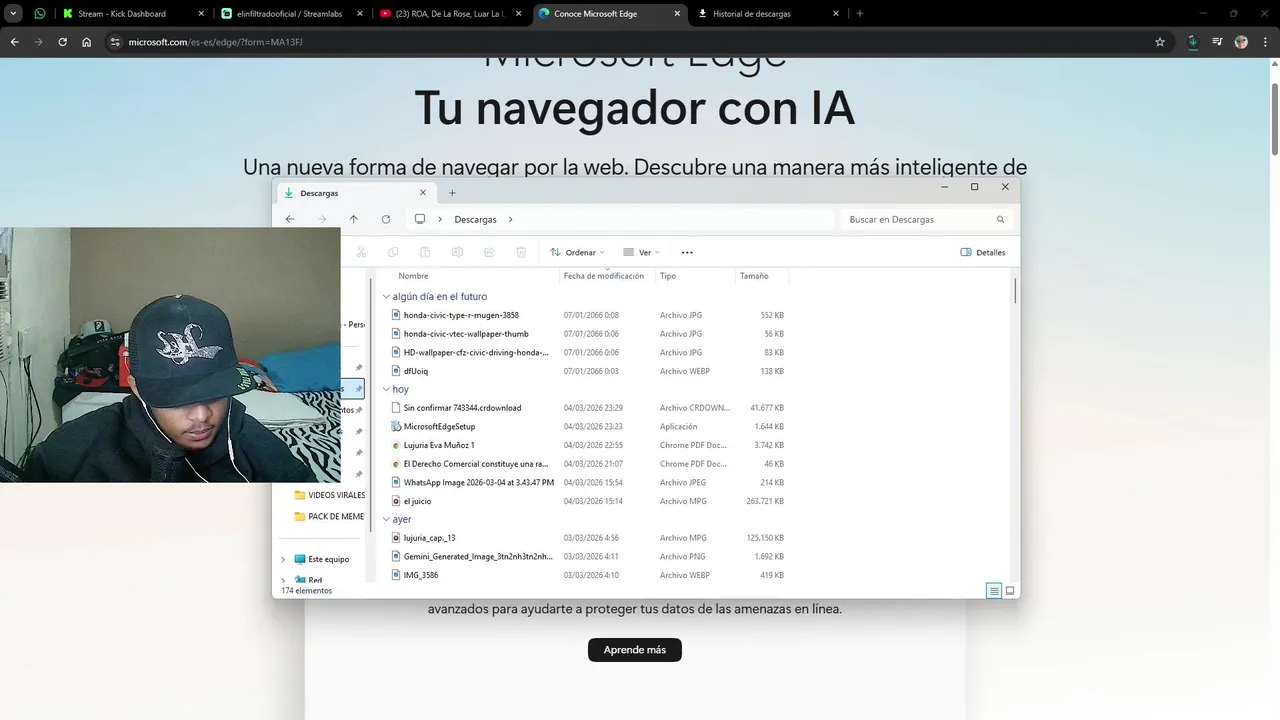Open a new Chrome tab

(x=860, y=14)
